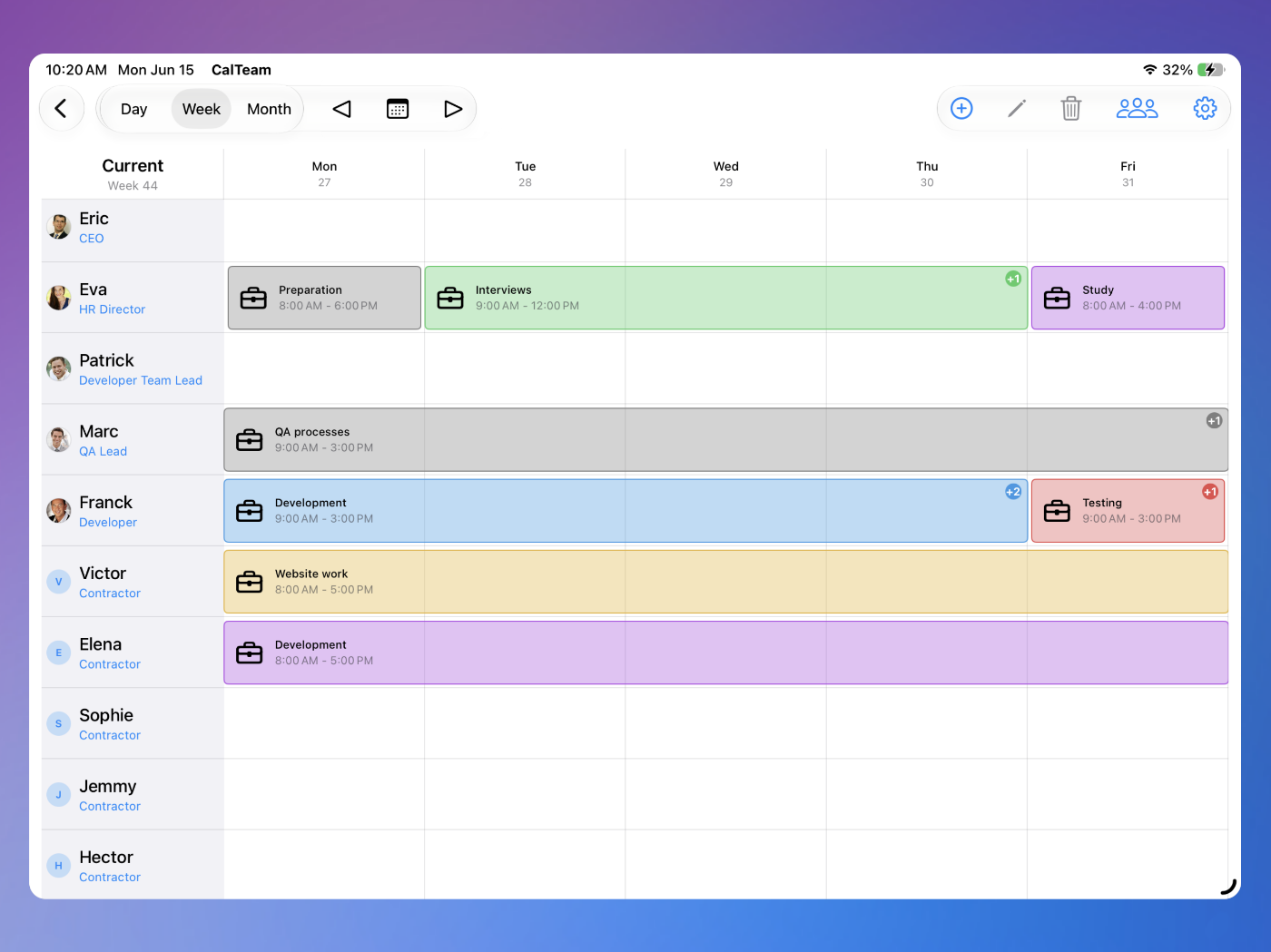This screenshot has height=952, width=1271.
Task: Click the Developer Team Lead role label
Action: pyautogui.click(x=141, y=380)
